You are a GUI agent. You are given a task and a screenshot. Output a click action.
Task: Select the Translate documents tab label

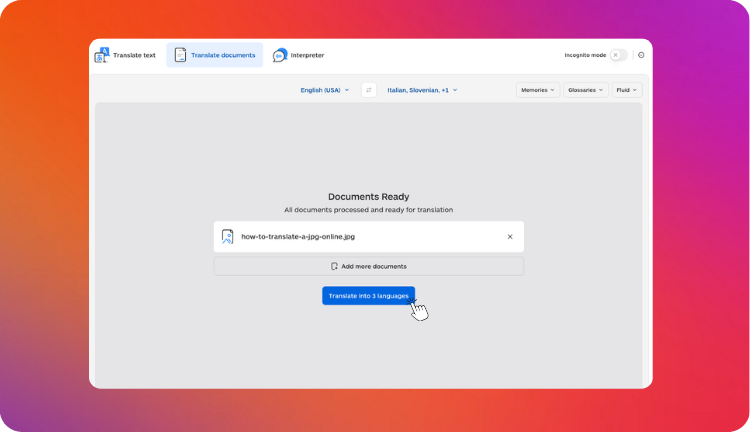coord(223,55)
